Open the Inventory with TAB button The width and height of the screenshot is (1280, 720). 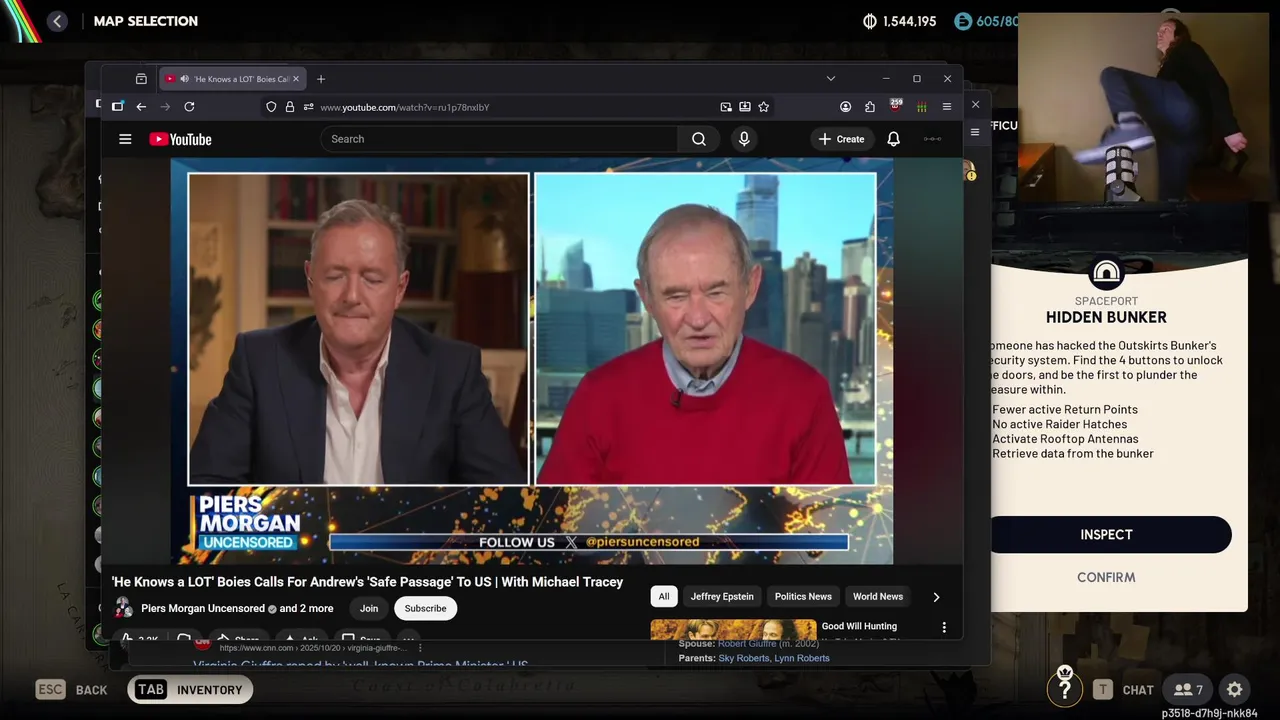click(188, 689)
